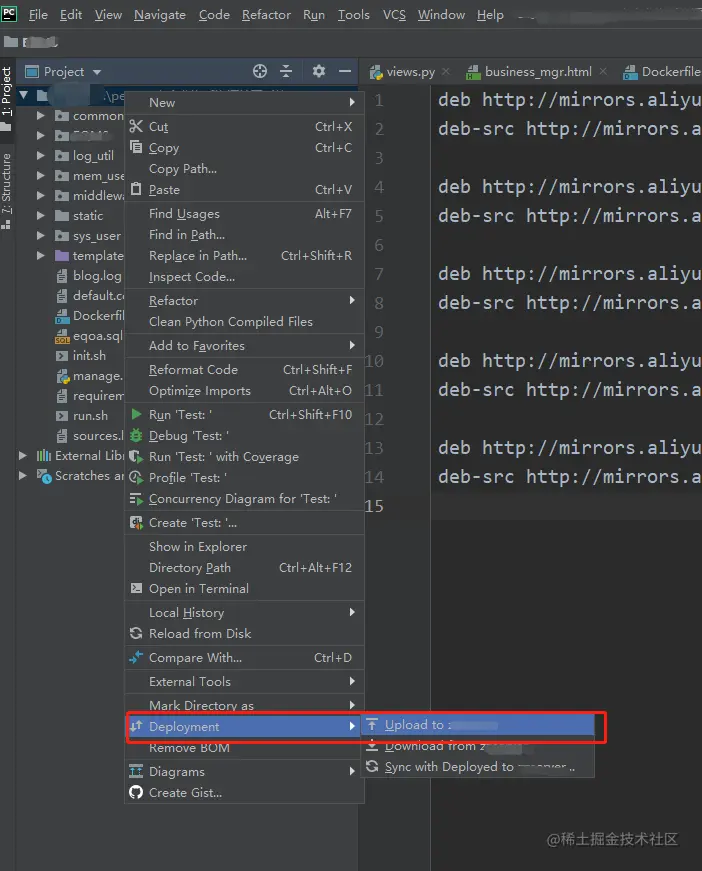Click the collapse all icon in Project panel
This screenshot has width=702, height=871.
(286, 71)
